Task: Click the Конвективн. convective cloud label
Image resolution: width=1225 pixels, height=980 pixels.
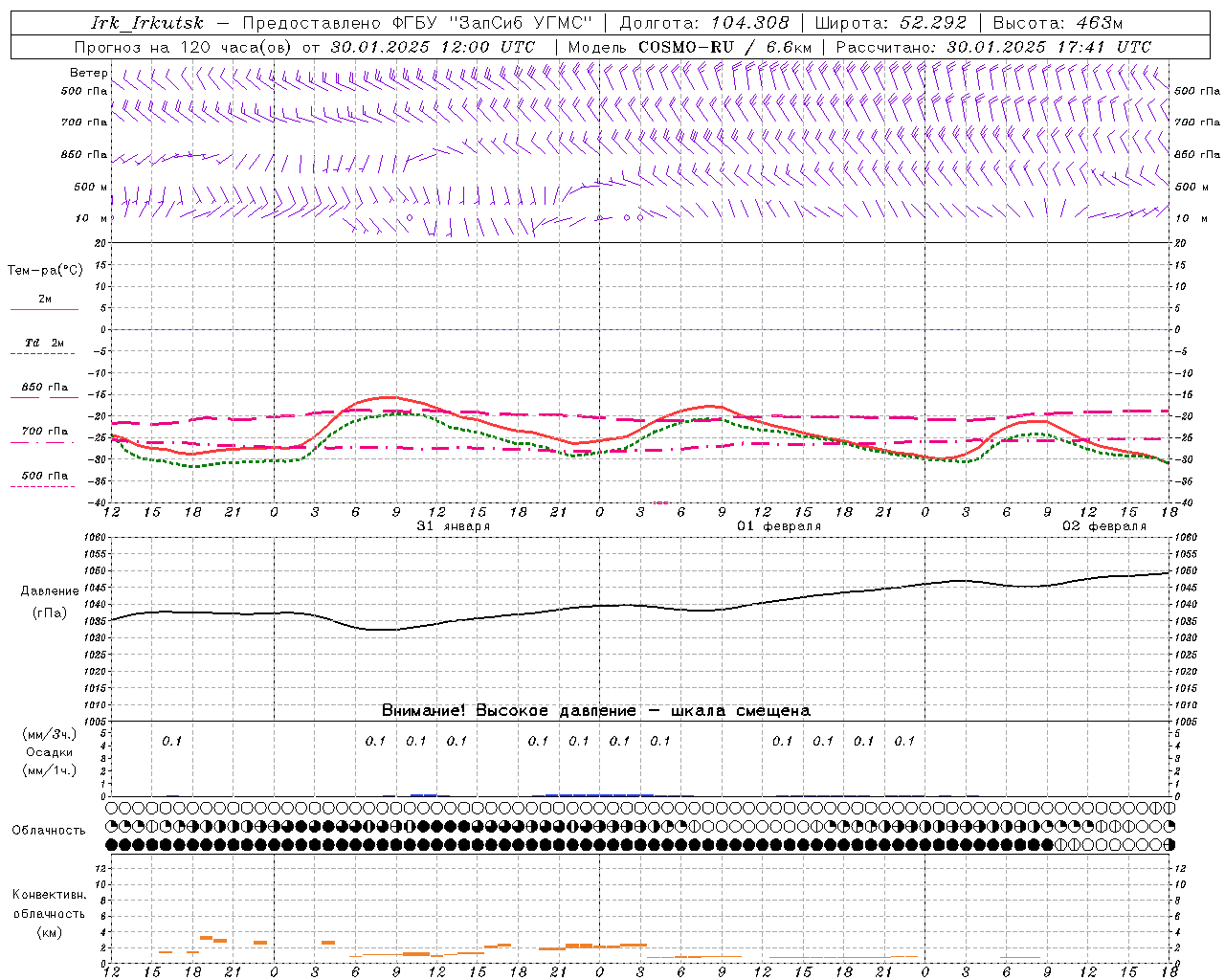Action: coord(50,895)
